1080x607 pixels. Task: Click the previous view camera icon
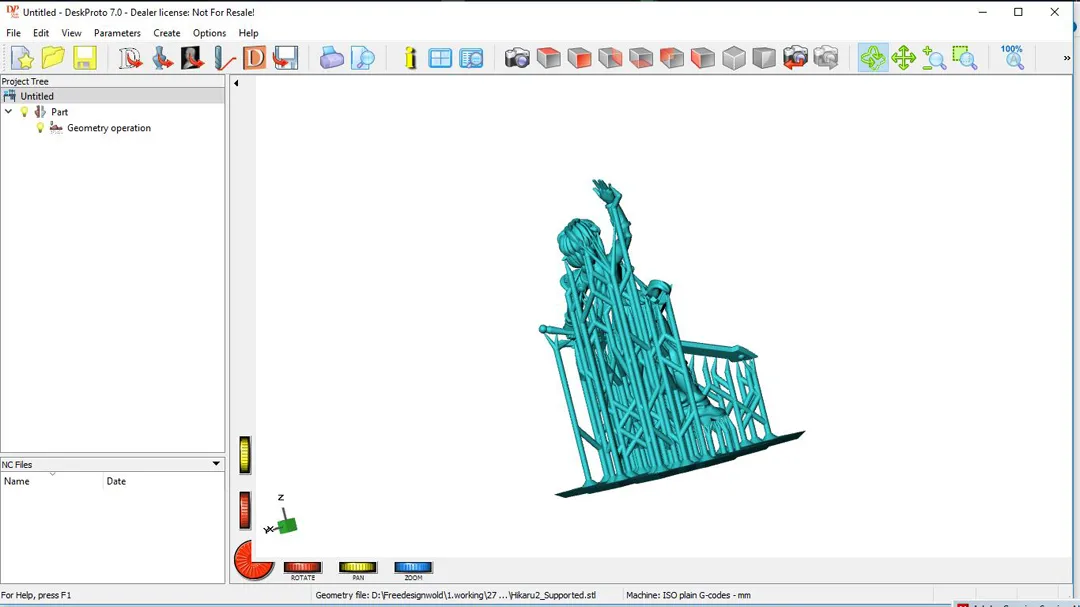pyautogui.click(x=796, y=58)
